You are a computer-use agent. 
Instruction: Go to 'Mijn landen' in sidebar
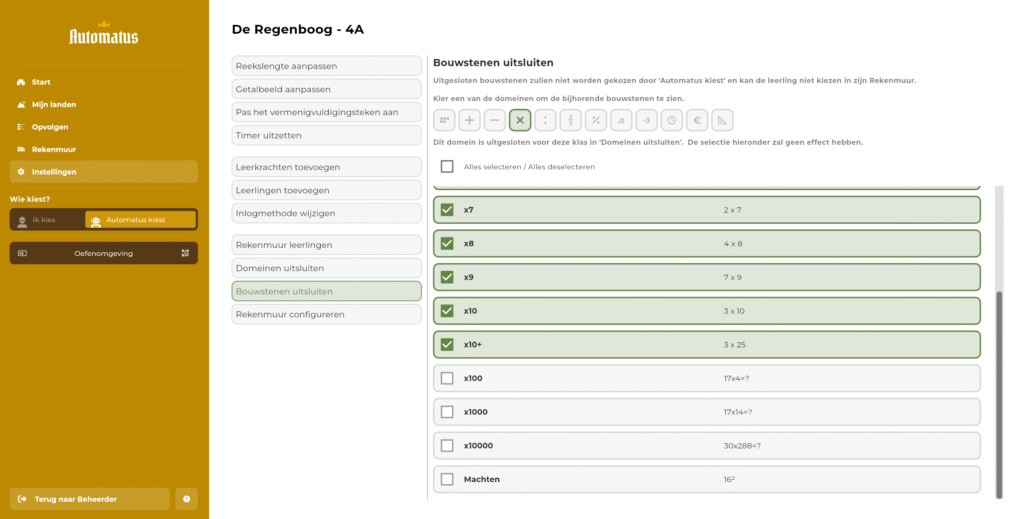click(54, 104)
